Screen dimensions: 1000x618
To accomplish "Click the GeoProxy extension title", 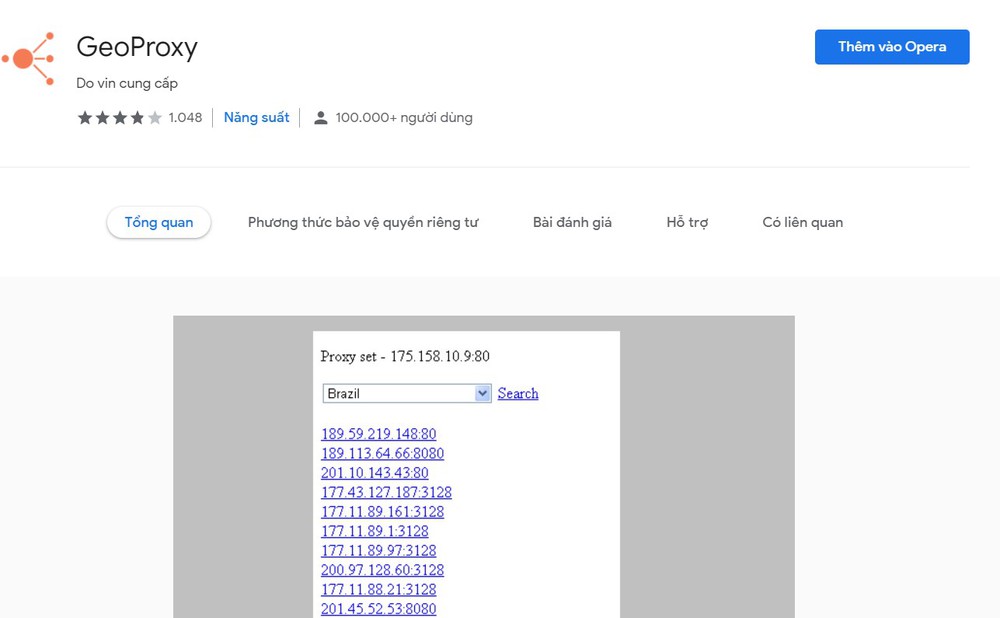I will (x=137, y=47).
